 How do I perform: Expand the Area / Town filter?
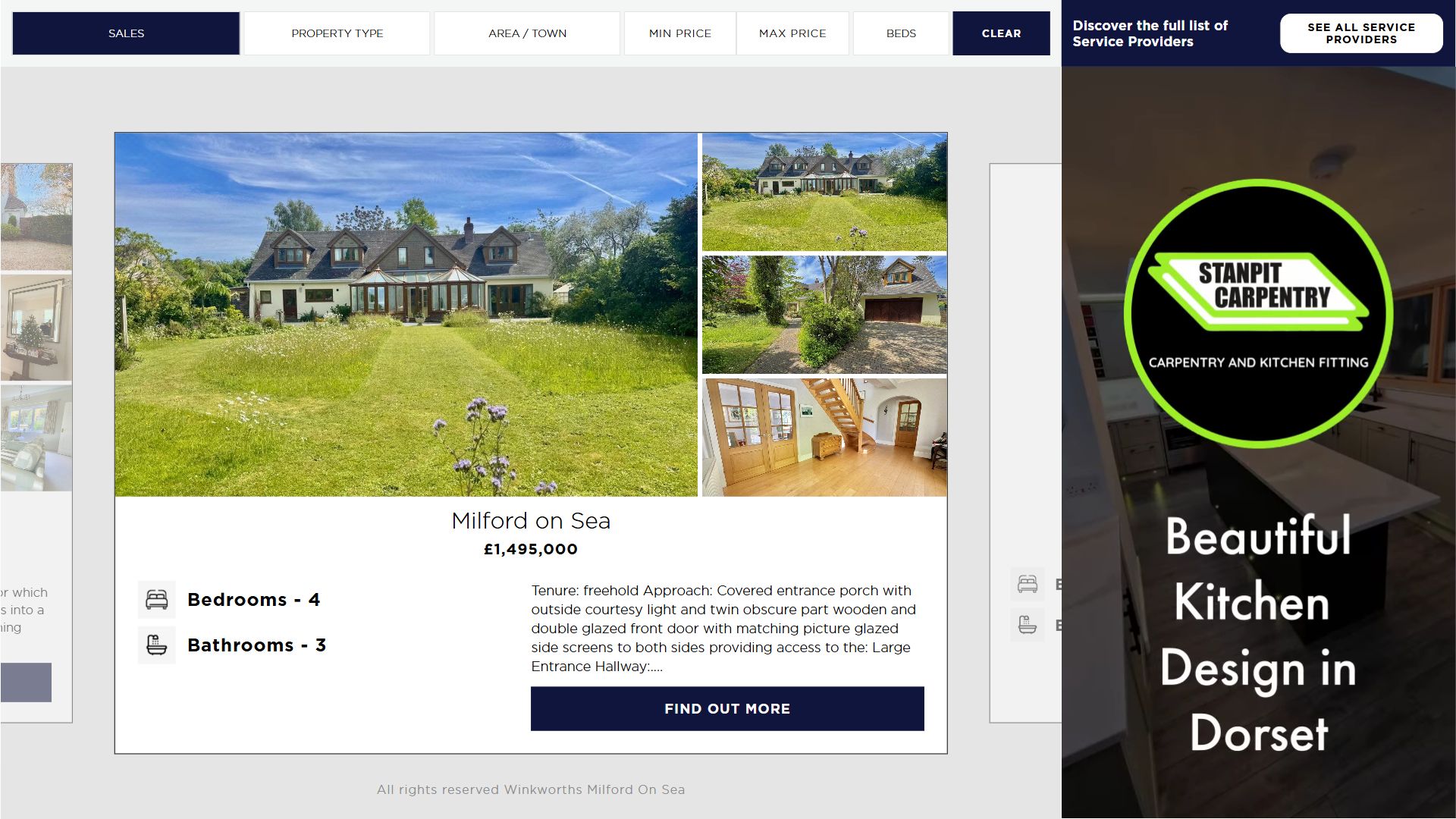click(527, 33)
